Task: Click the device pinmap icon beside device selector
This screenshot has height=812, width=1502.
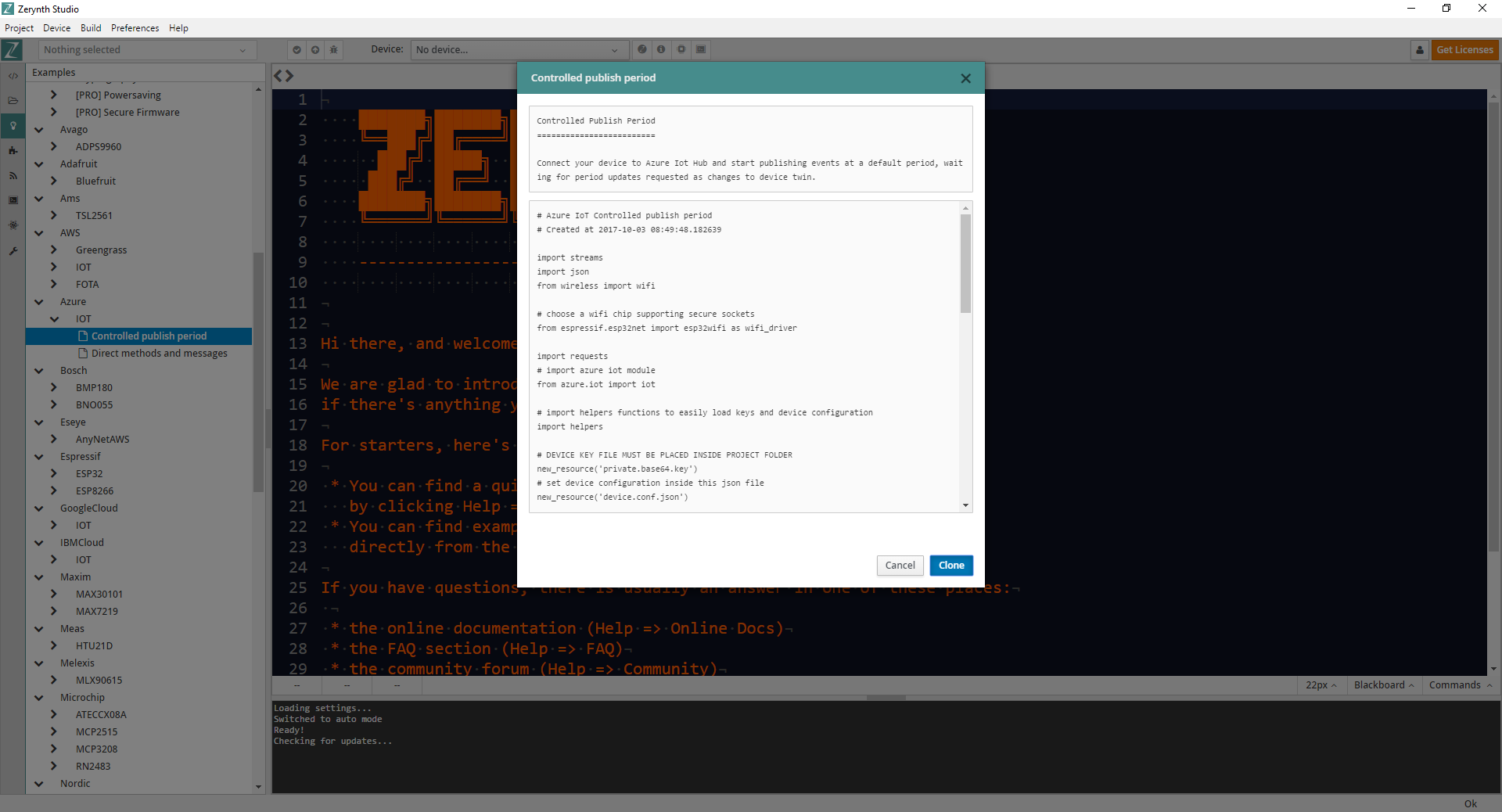Action: pos(642,49)
